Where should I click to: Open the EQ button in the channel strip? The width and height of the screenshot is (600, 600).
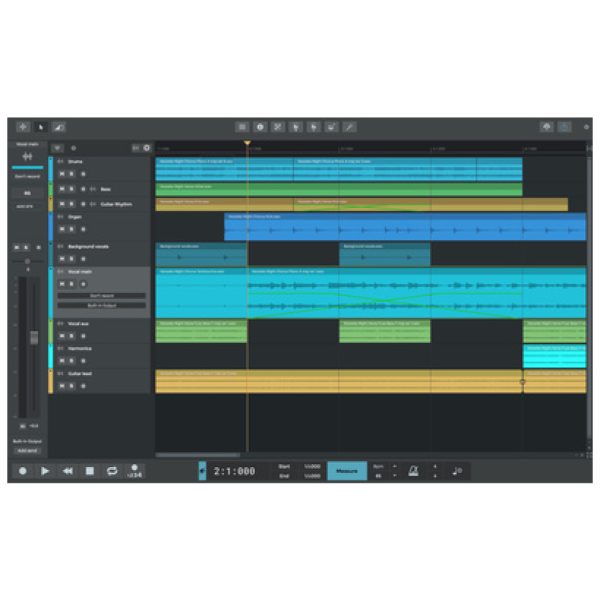click(x=27, y=193)
